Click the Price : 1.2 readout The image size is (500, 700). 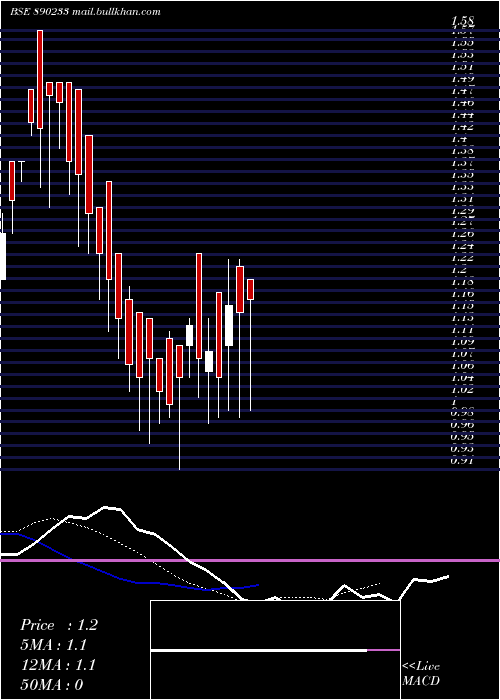[x=59, y=625]
